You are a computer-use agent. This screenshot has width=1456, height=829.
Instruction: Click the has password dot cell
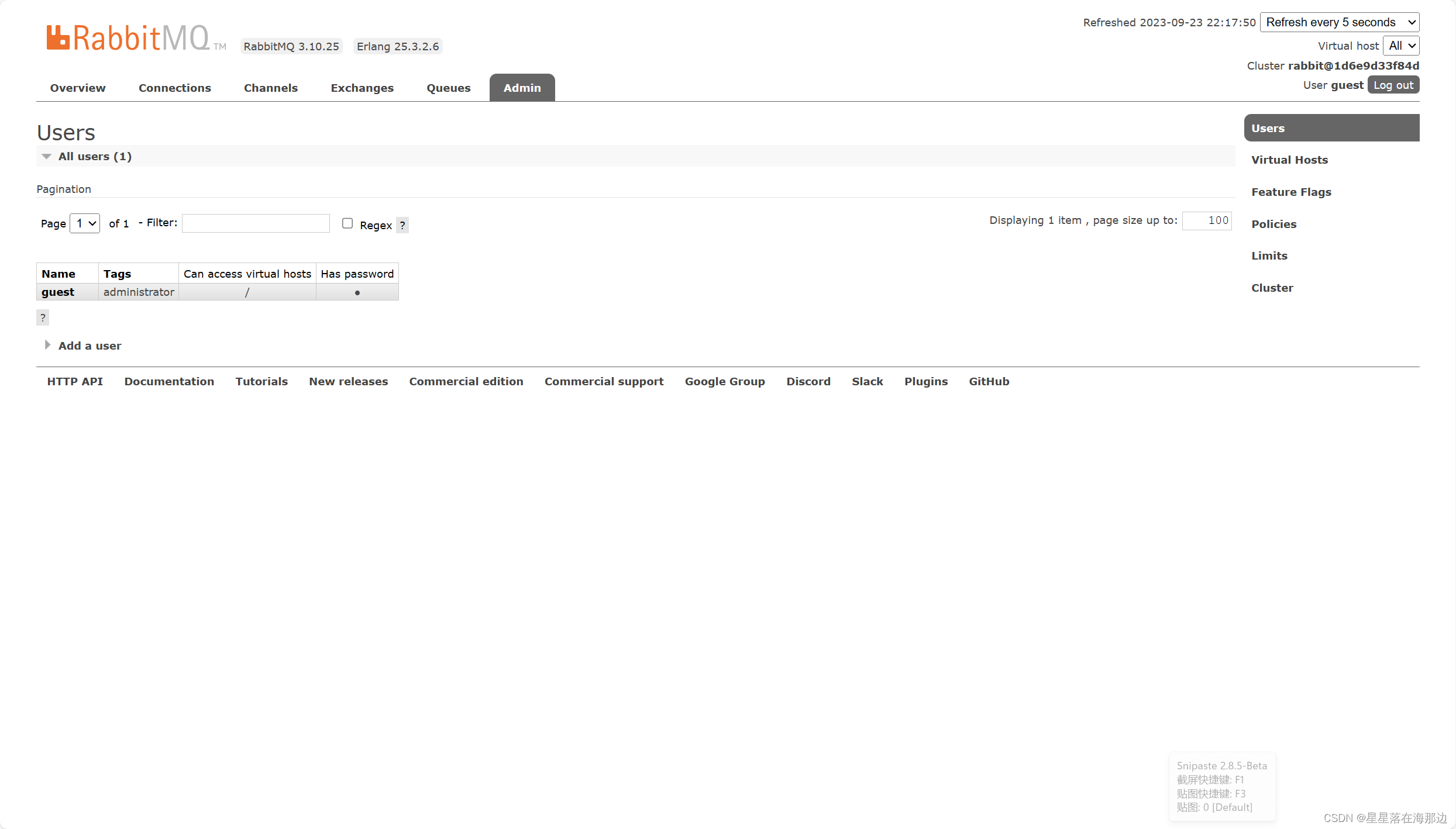pos(357,292)
